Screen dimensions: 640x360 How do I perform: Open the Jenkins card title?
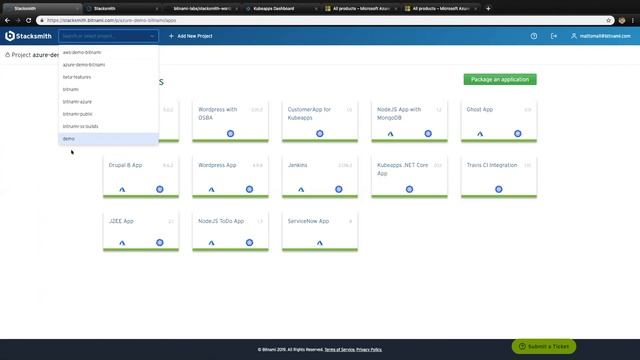tap(298, 165)
